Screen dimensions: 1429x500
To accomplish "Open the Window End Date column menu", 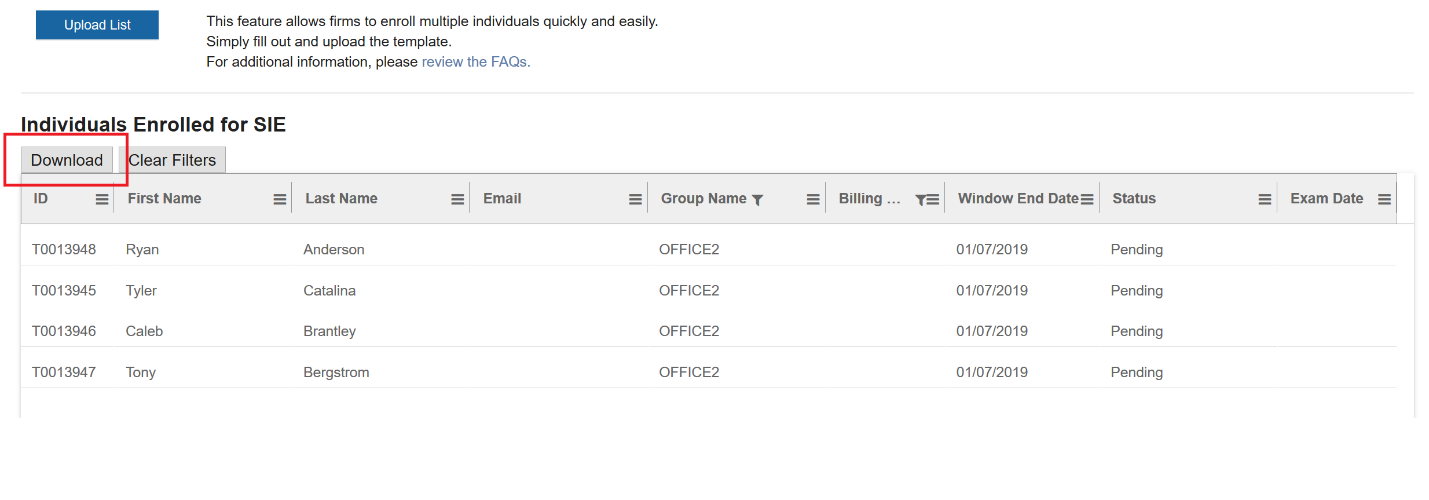I will coord(1087,199).
